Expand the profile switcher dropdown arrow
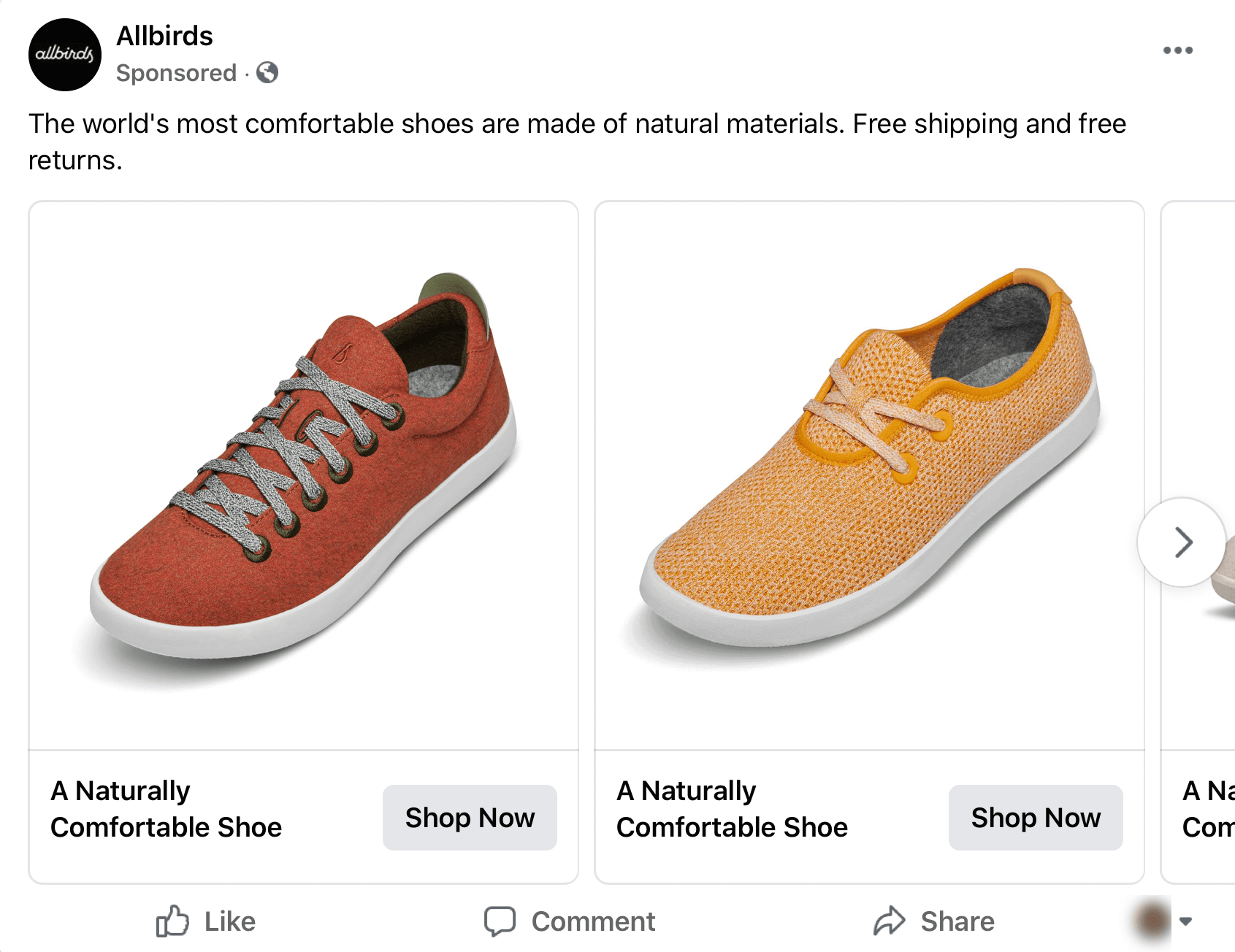The width and height of the screenshot is (1235, 952). (1186, 921)
